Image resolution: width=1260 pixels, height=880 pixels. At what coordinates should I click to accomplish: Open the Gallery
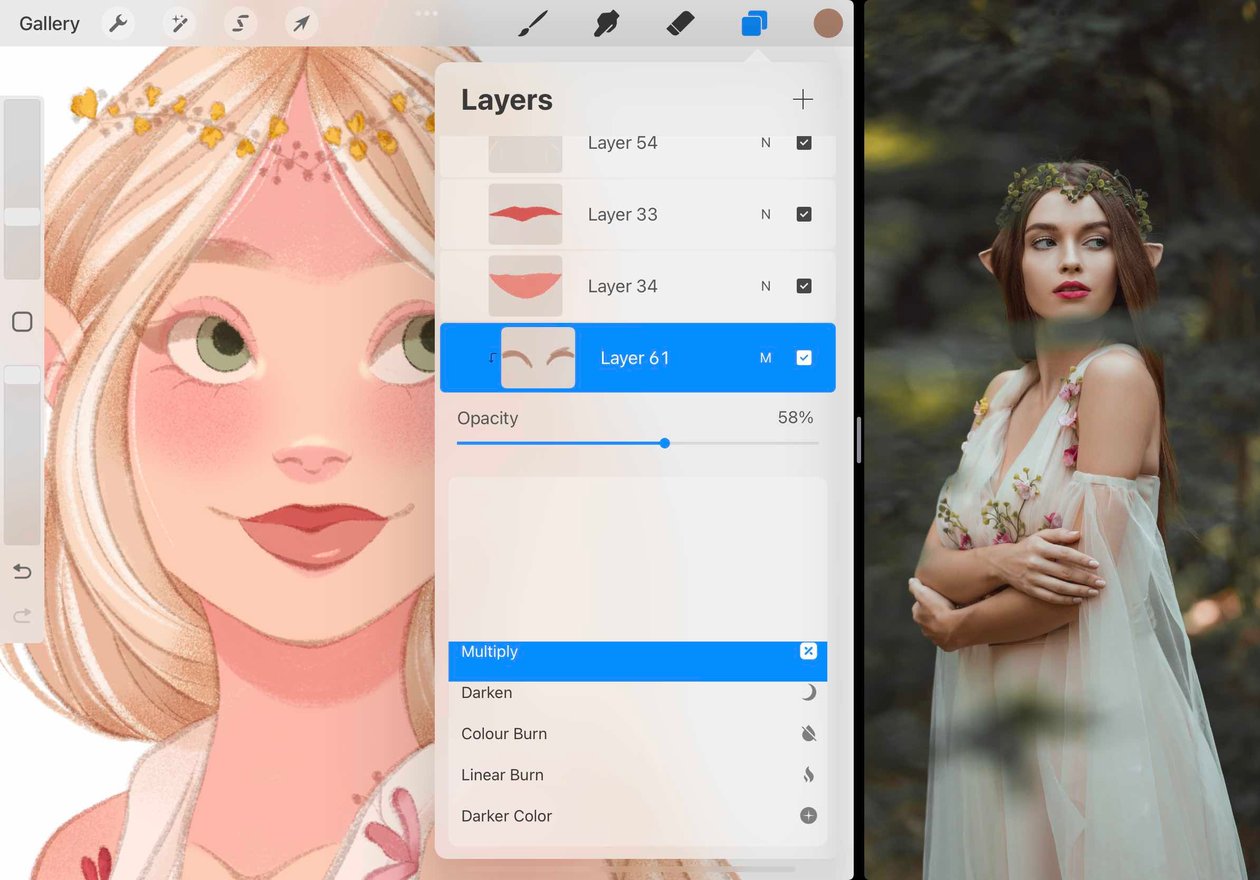click(49, 23)
